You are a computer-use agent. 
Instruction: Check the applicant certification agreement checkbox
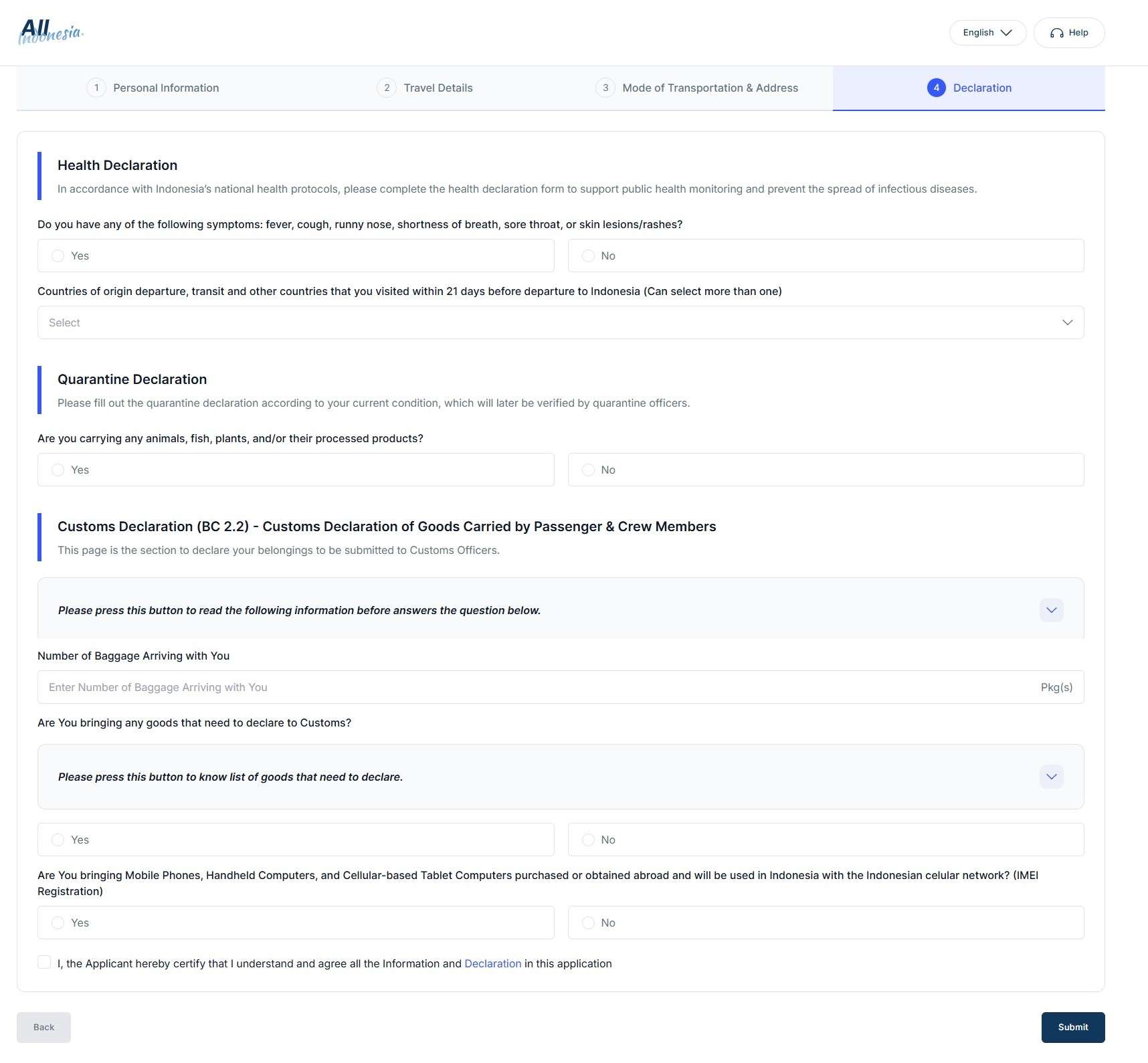click(x=44, y=962)
